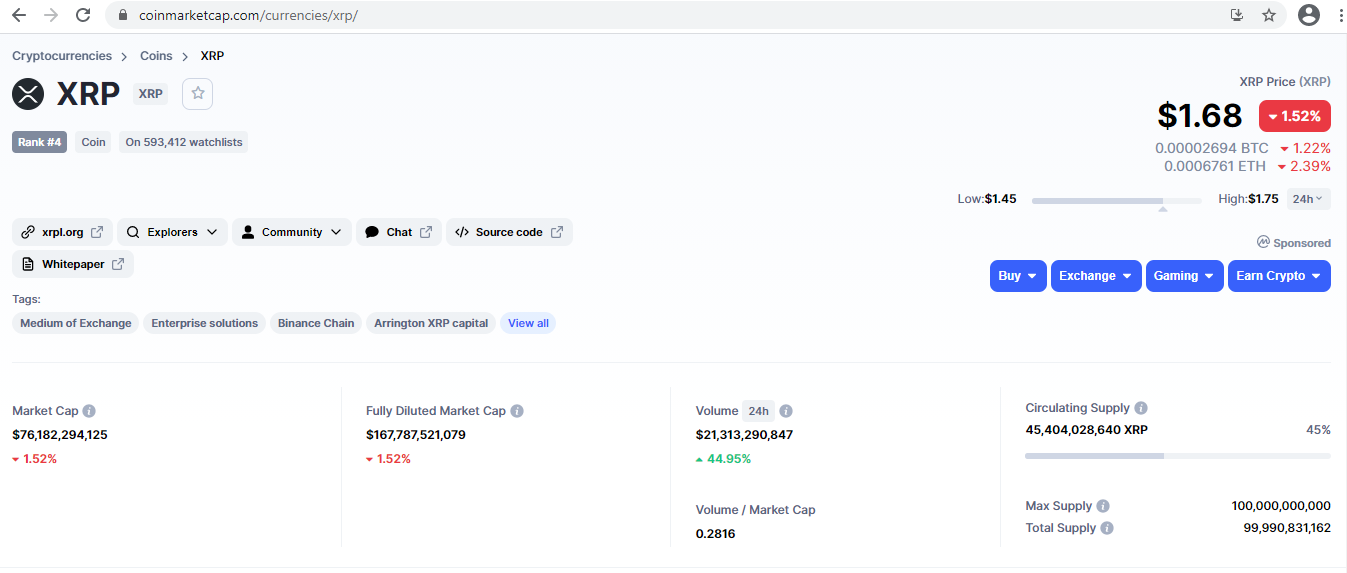Click the $1.68 price value
Image resolution: width=1347 pixels, height=573 pixels.
coord(1199,116)
